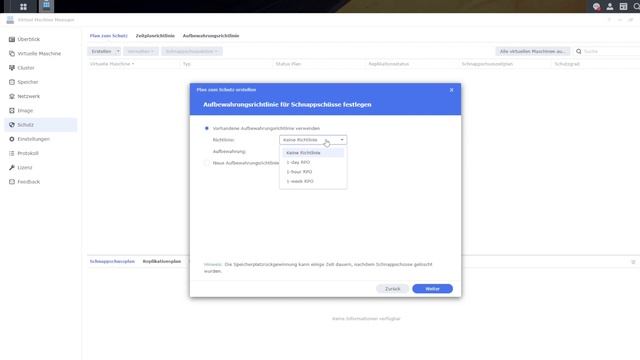Choose Keine Richtlinie from the dropdown list
Viewport: 640px width, 360px height.
[313, 153]
